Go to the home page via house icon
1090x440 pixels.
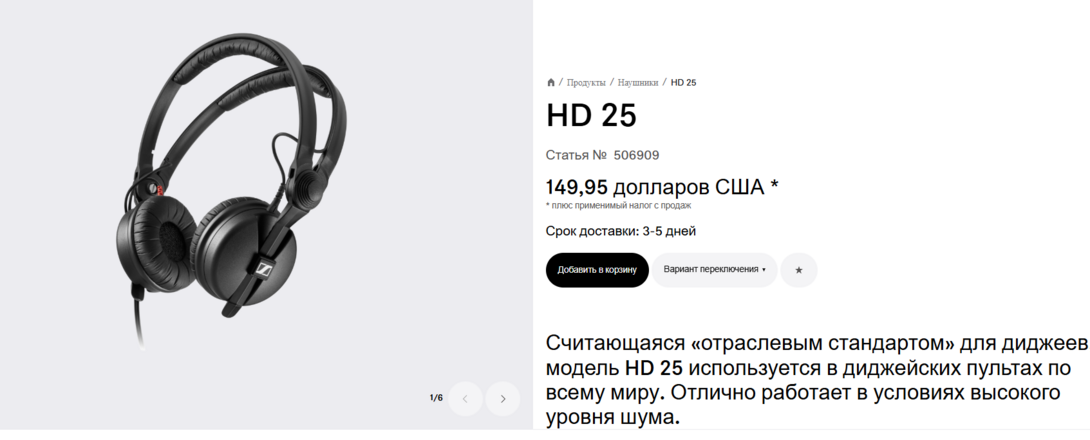[551, 83]
